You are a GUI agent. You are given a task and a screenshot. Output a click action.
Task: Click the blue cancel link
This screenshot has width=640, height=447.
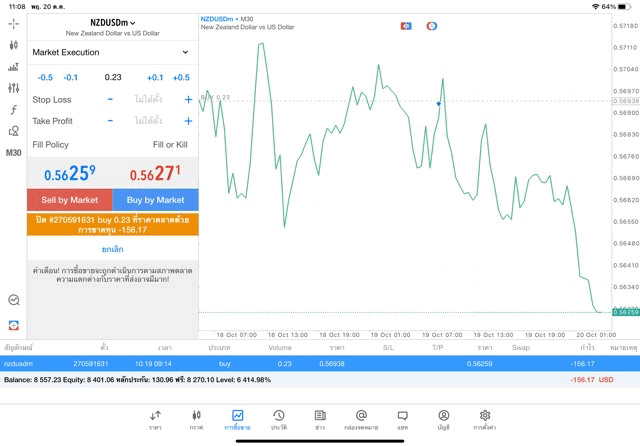coord(113,249)
